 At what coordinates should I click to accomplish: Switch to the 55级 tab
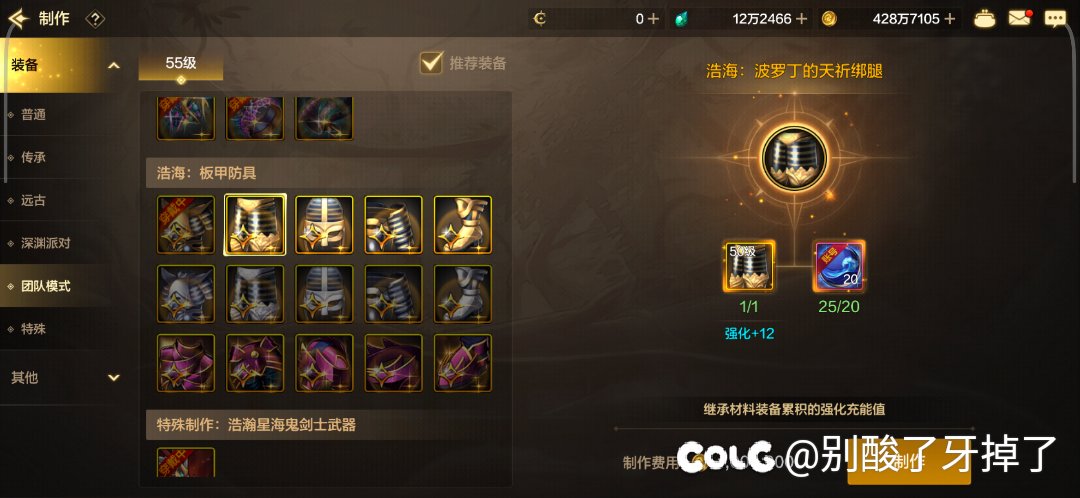click(x=180, y=65)
